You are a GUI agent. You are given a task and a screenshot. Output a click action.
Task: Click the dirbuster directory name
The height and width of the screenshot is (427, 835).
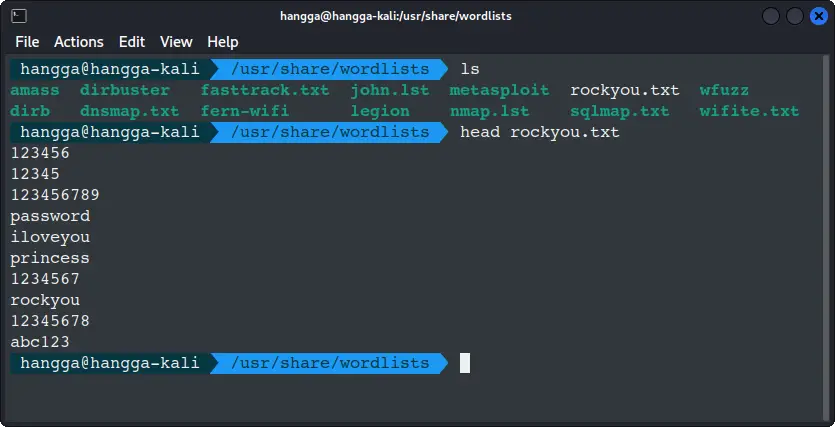tap(125, 91)
